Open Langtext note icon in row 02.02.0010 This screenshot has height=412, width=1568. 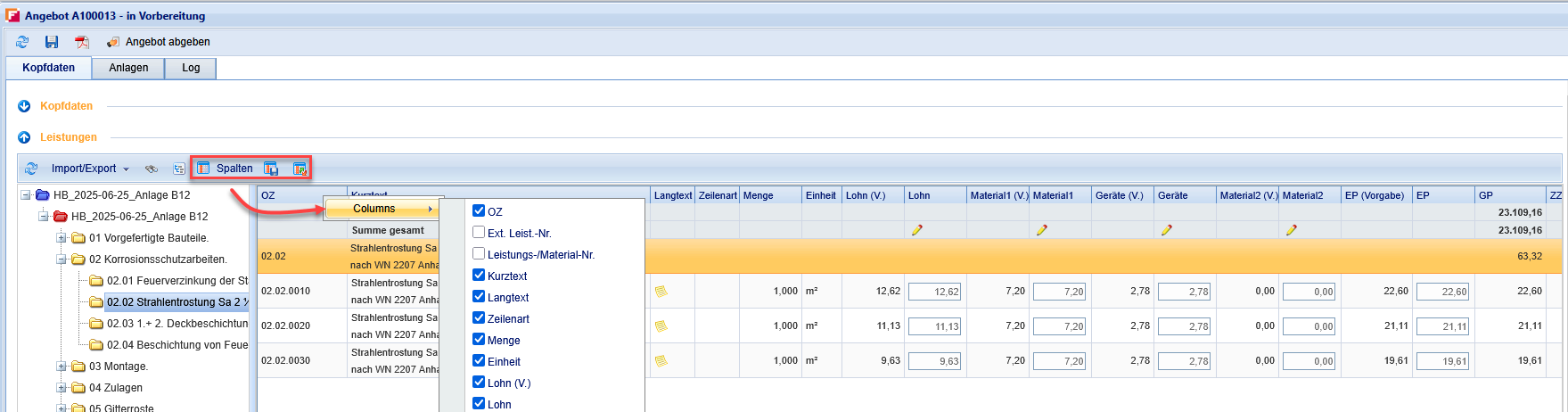[661, 291]
